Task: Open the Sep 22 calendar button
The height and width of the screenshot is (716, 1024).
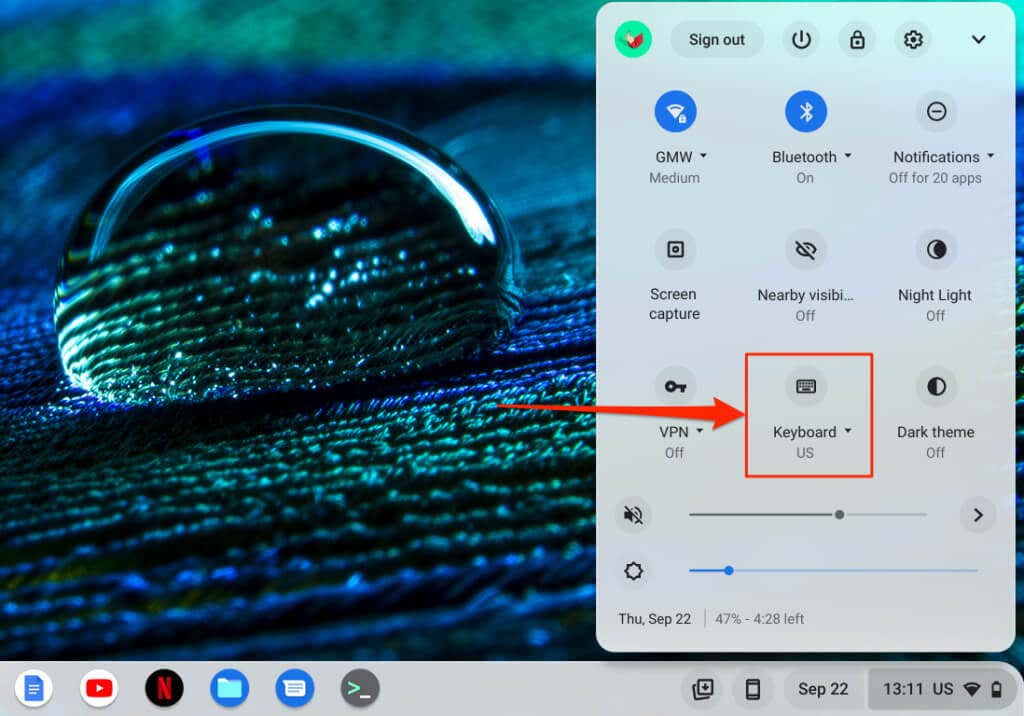Action: [x=823, y=689]
